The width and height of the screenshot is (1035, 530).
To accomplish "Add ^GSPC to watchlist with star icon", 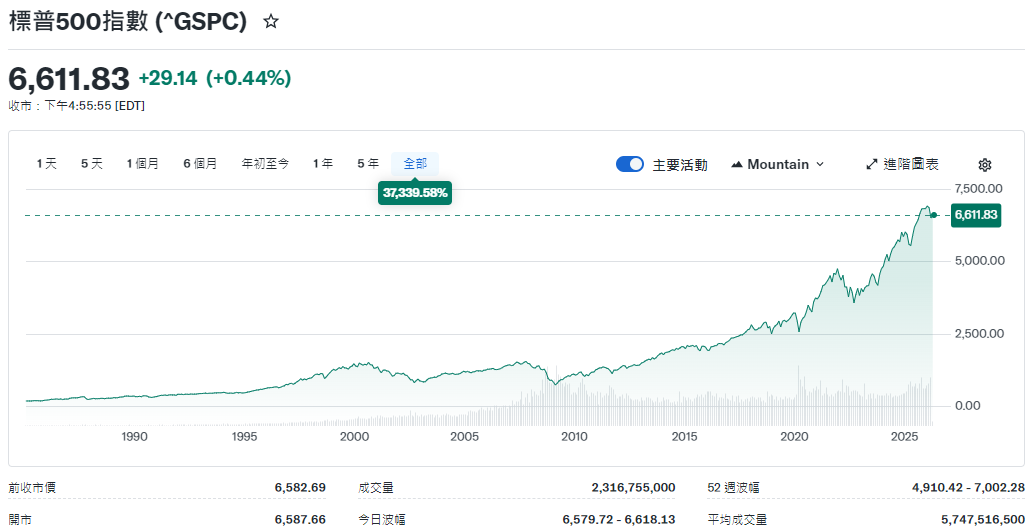I will [271, 22].
